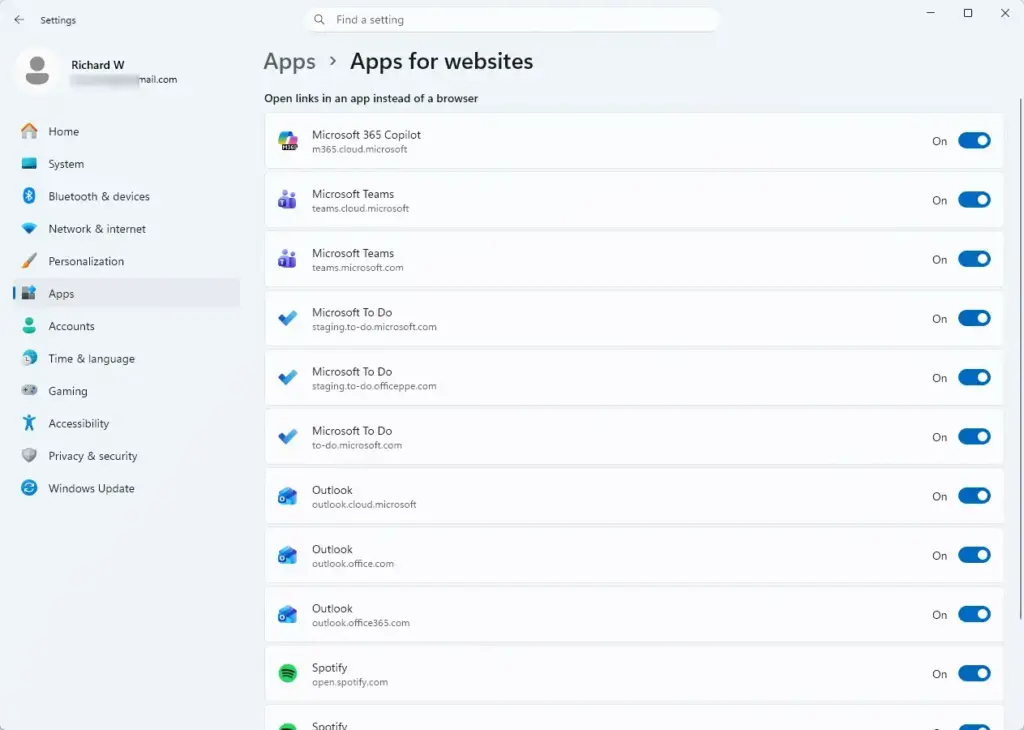1024x730 pixels.
Task: Switch off To Do to-do.microsoft.com toggle
Action: pyautogui.click(x=974, y=437)
